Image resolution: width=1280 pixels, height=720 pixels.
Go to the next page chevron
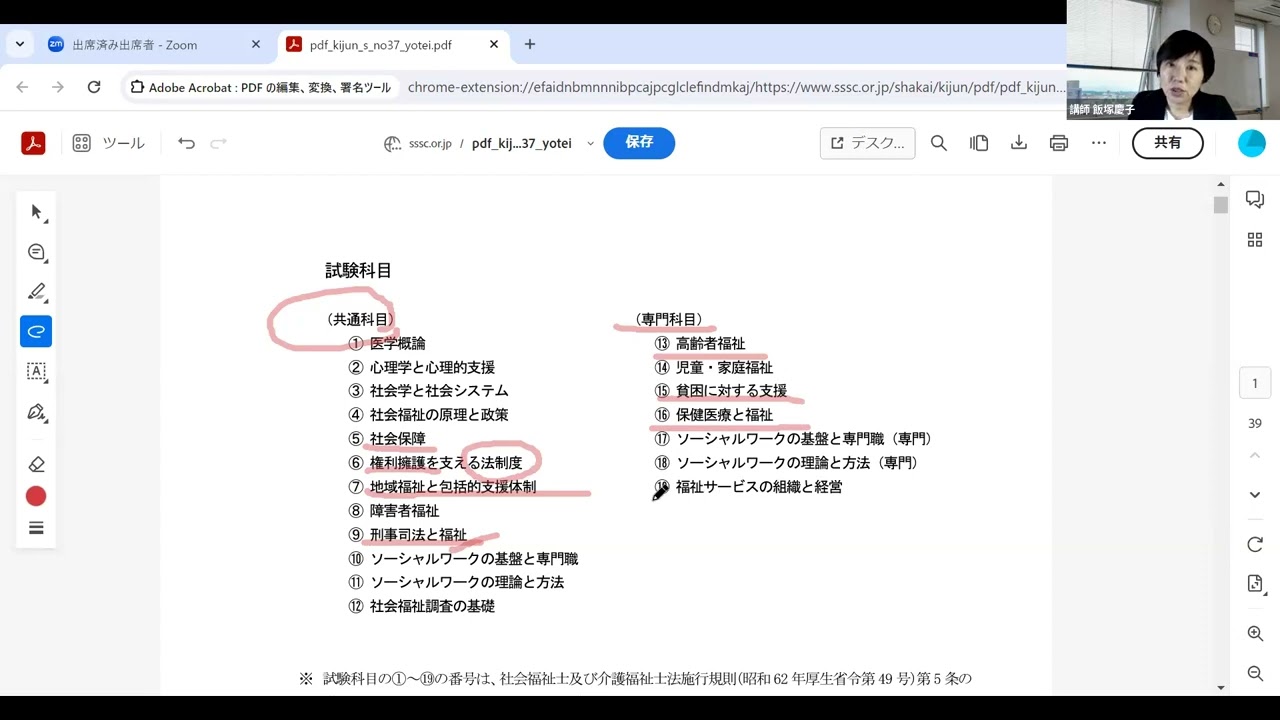point(1255,495)
